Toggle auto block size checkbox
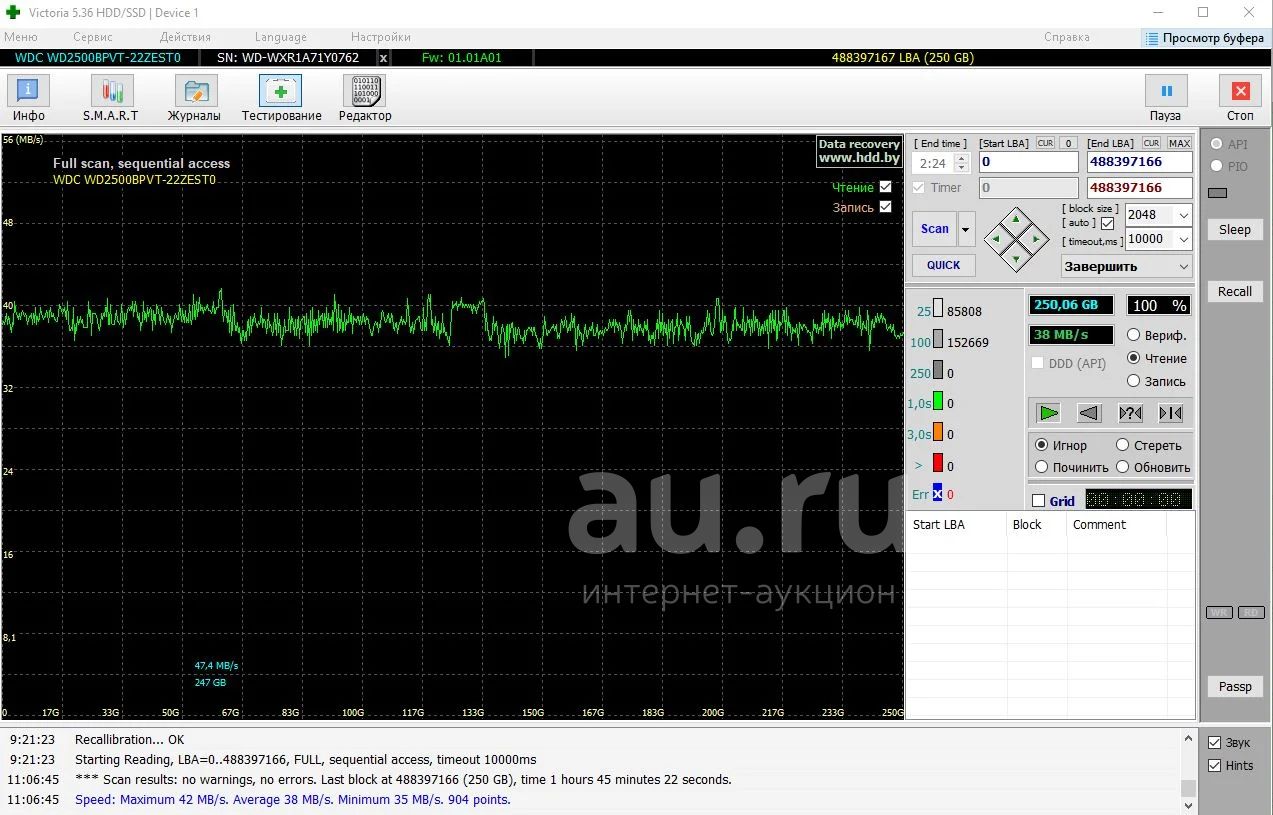This screenshot has width=1273, height=815. pyautogui.click(x=1107, y=223)
